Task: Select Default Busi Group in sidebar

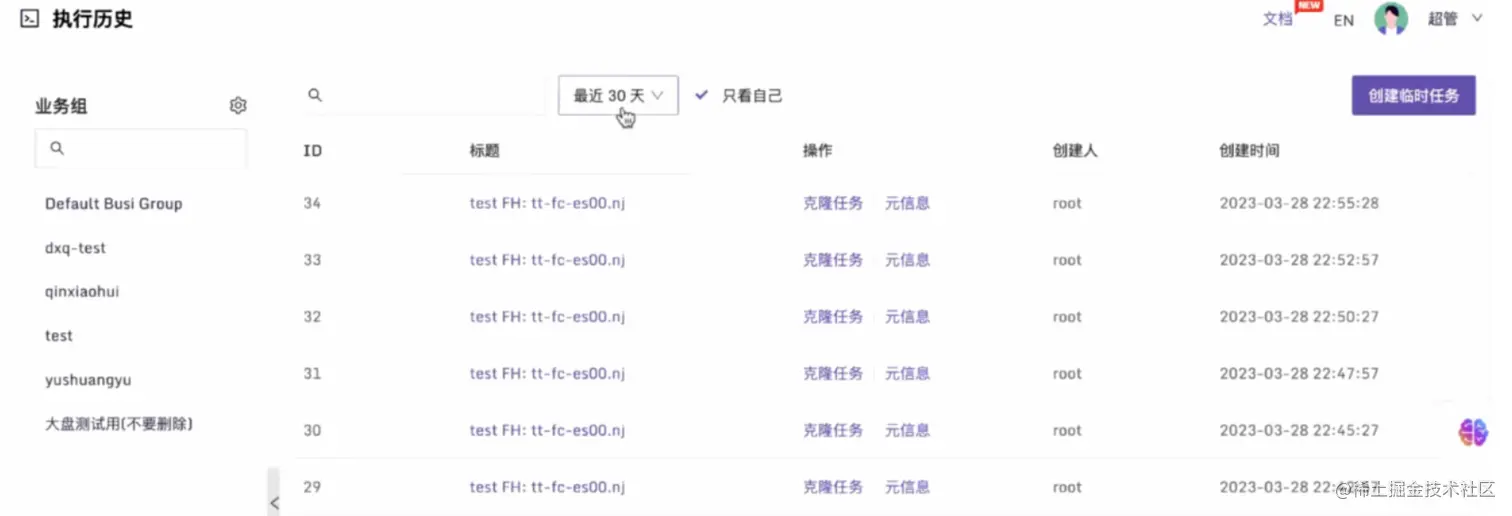Action: click(113, 204)
